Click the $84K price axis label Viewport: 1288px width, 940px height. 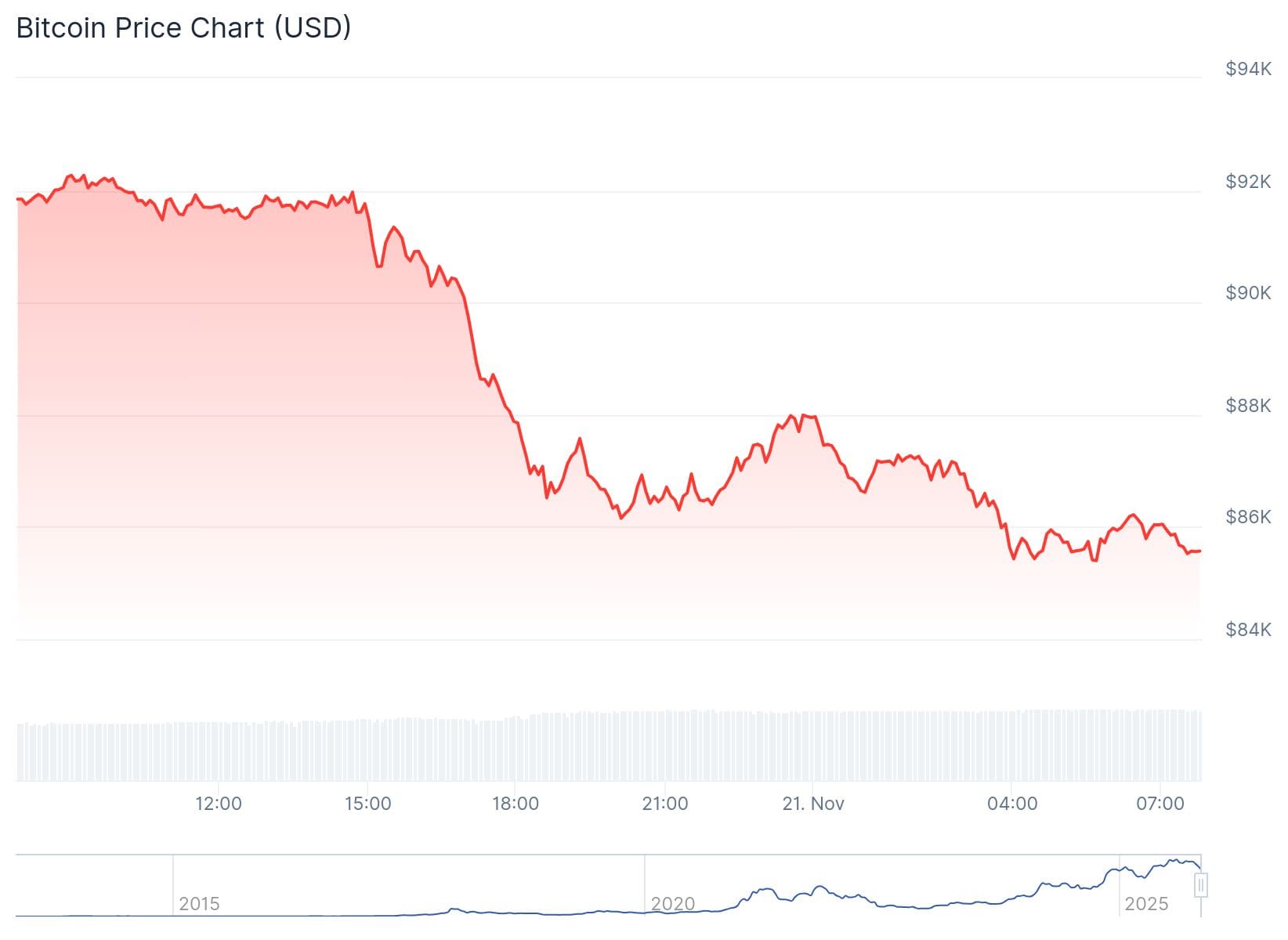tap(1248, 630)
